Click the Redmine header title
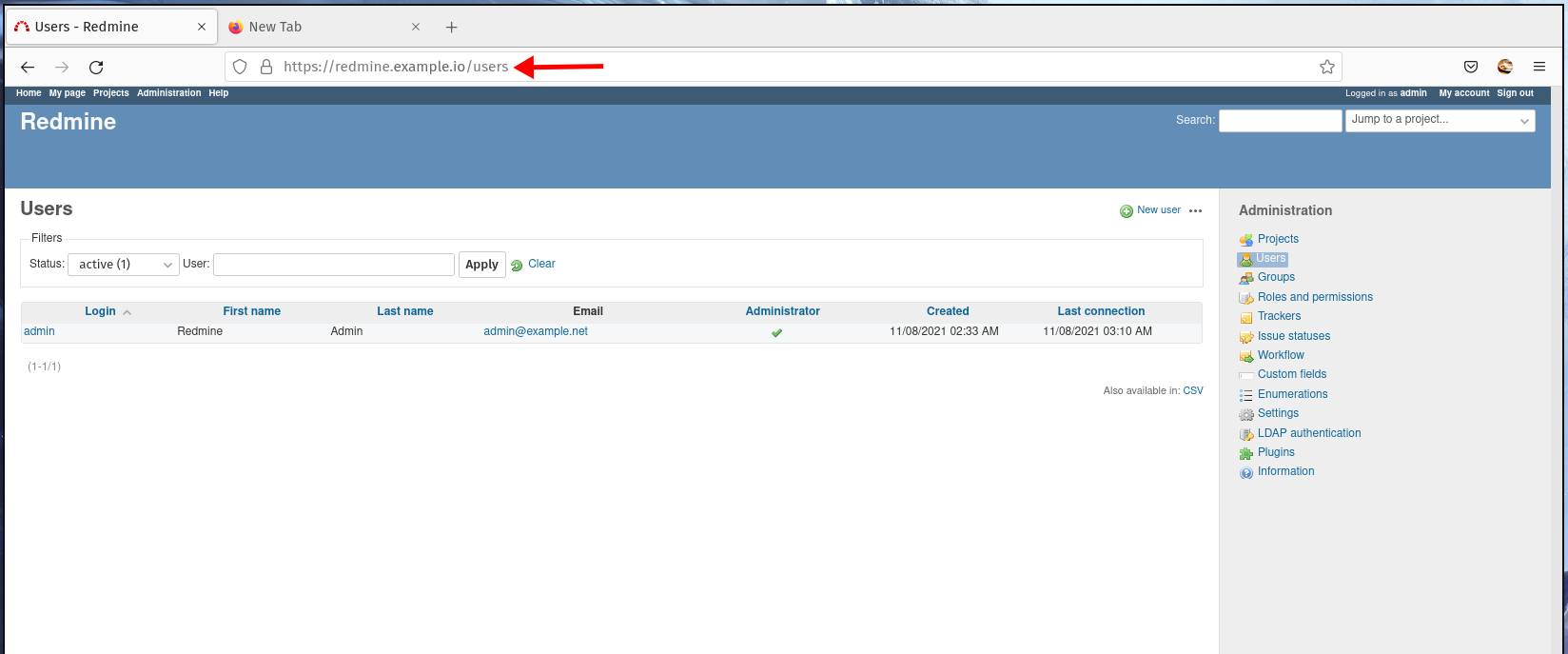 (x=69, y=122)
